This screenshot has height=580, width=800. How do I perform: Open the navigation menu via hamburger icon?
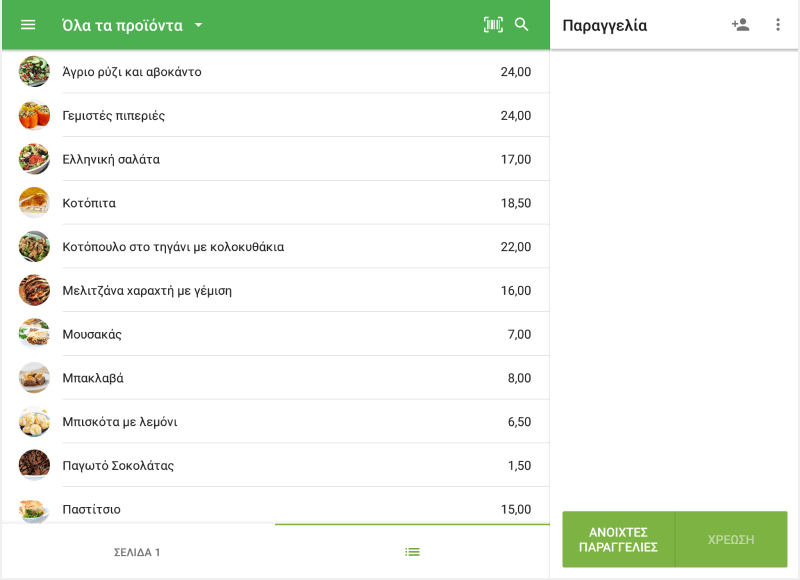pyautogui.click(x=27, y=25)
